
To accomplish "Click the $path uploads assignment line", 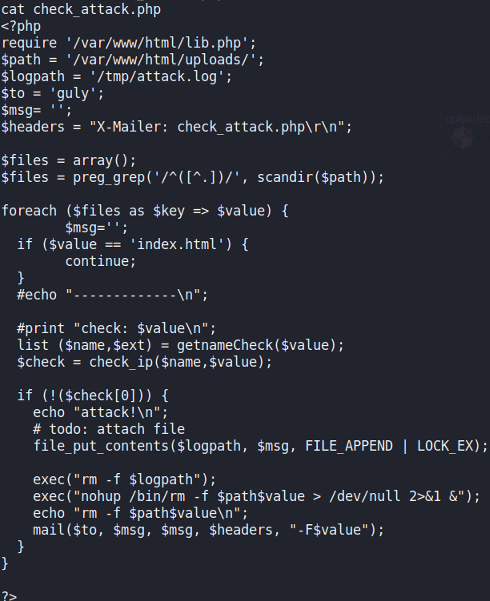I will tap(133, 60).
